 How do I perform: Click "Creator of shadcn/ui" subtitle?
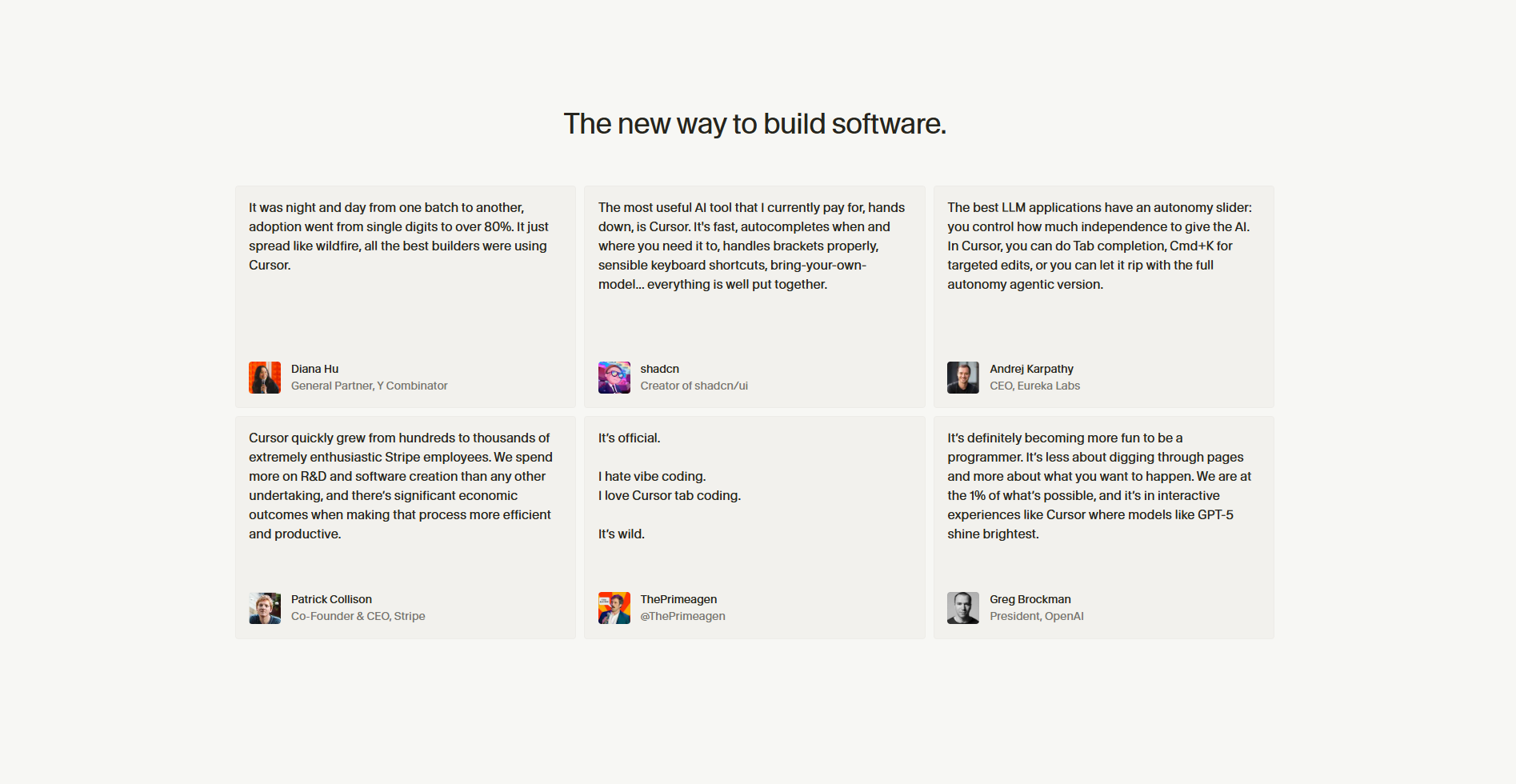[x=694, y=386]
